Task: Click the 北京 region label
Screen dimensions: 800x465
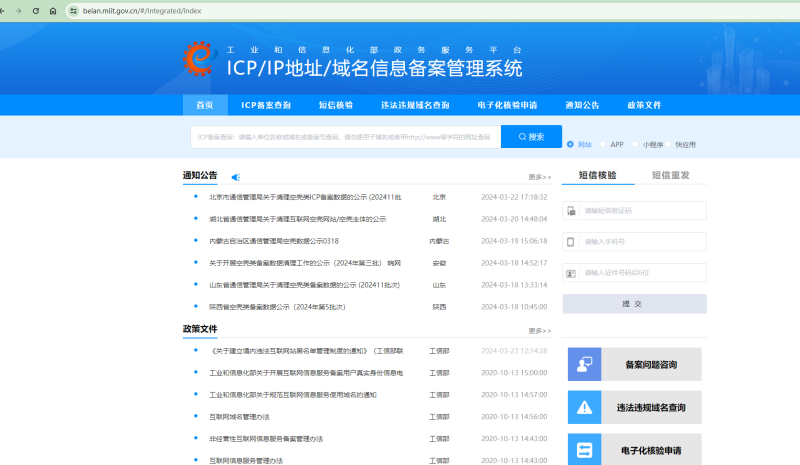Action: [439, 197]
